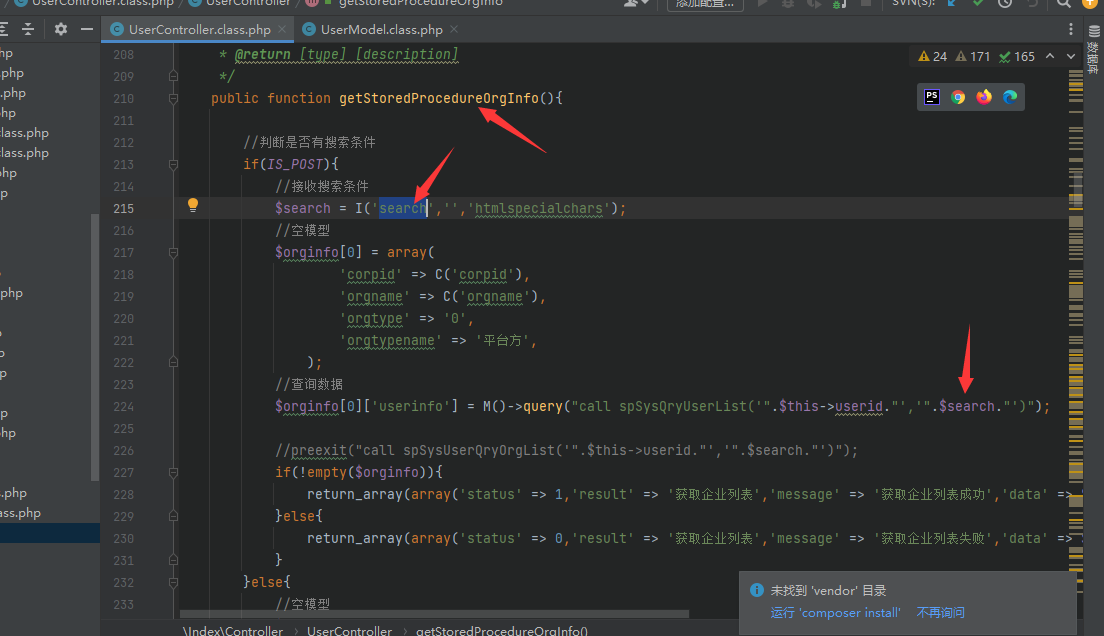Click 'htmlspecialchars' string on line 215
This screenshot has height=636, width=1104.
(539, 208)
